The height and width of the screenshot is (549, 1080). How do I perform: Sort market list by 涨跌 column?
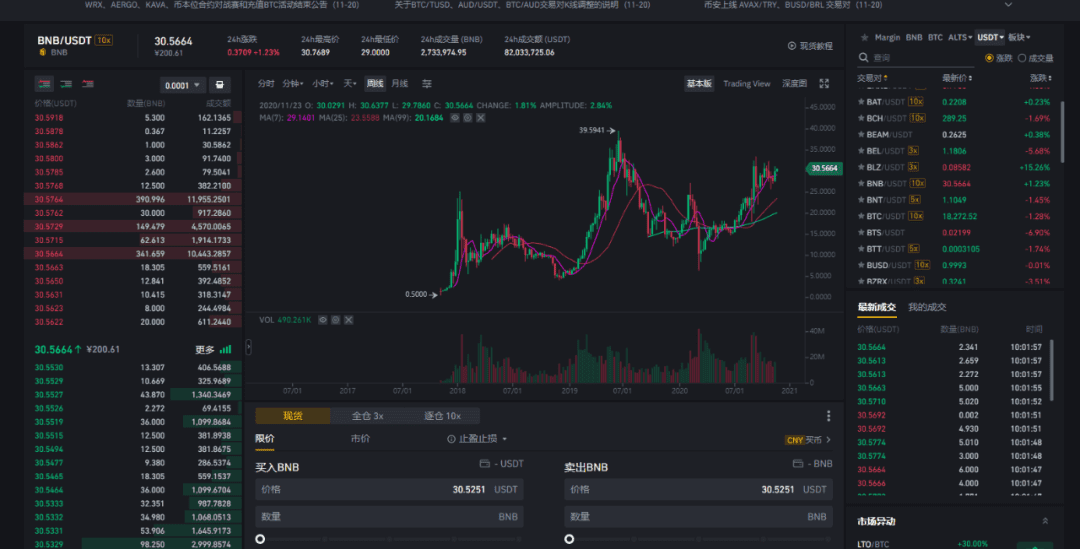[1040, 78]
